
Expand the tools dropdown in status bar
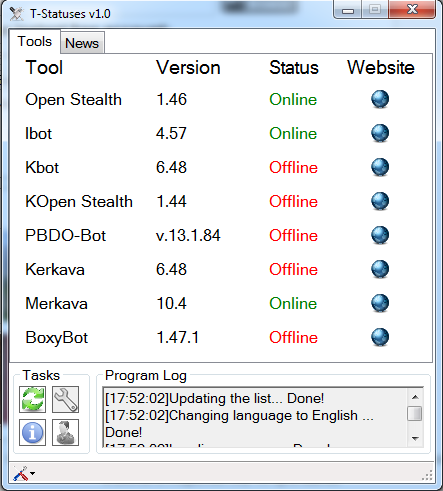click(x=24, y=473)
